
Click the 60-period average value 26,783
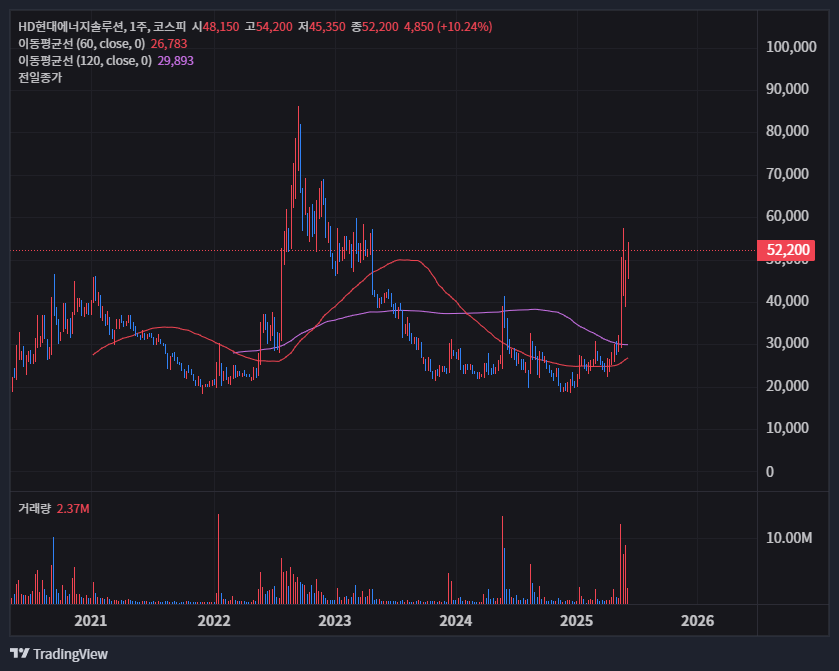(x=169, y=44)
